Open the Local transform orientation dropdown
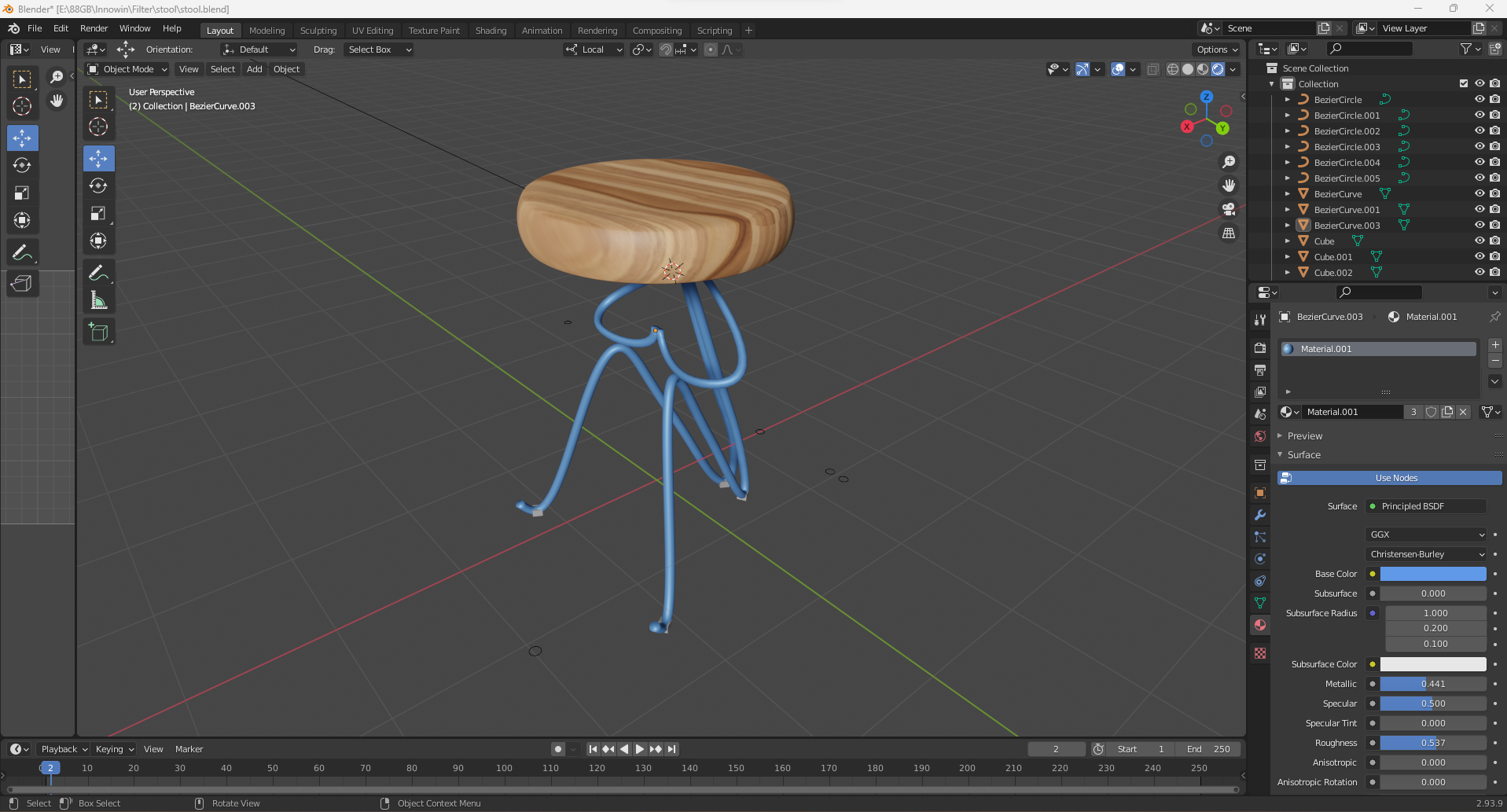1507x812 pixels. (x=594, y=50)
